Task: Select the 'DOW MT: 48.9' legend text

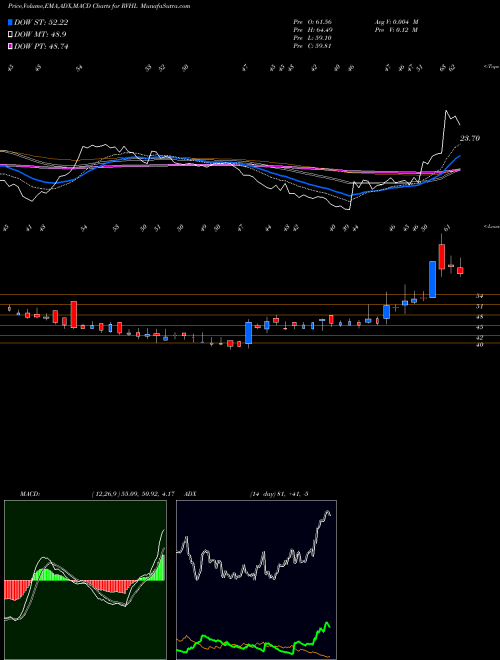Action: [40, 35]
